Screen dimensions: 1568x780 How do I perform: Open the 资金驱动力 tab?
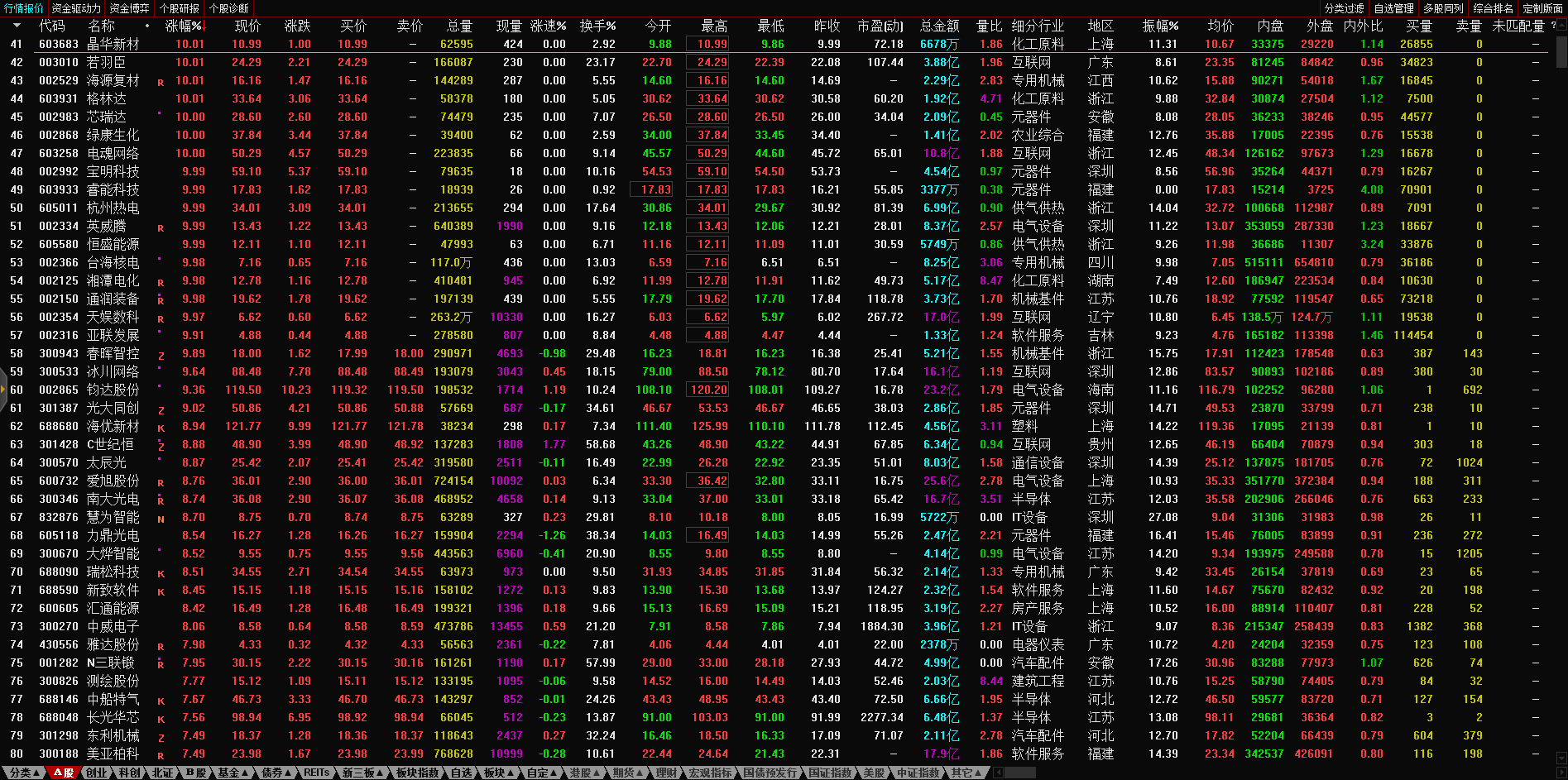click(76, 8)
